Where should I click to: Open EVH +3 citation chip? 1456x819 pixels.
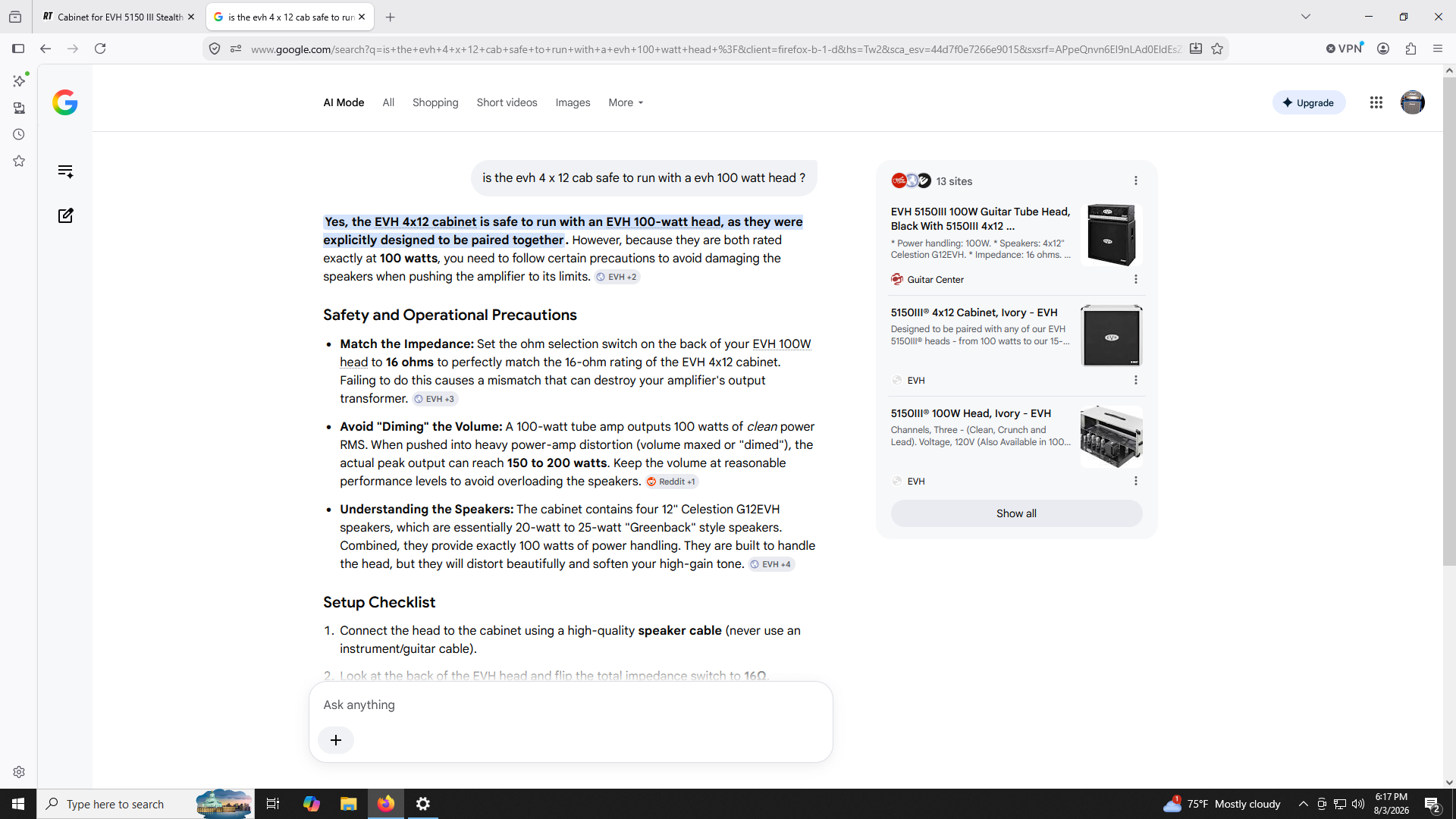[x=435, y=399]
